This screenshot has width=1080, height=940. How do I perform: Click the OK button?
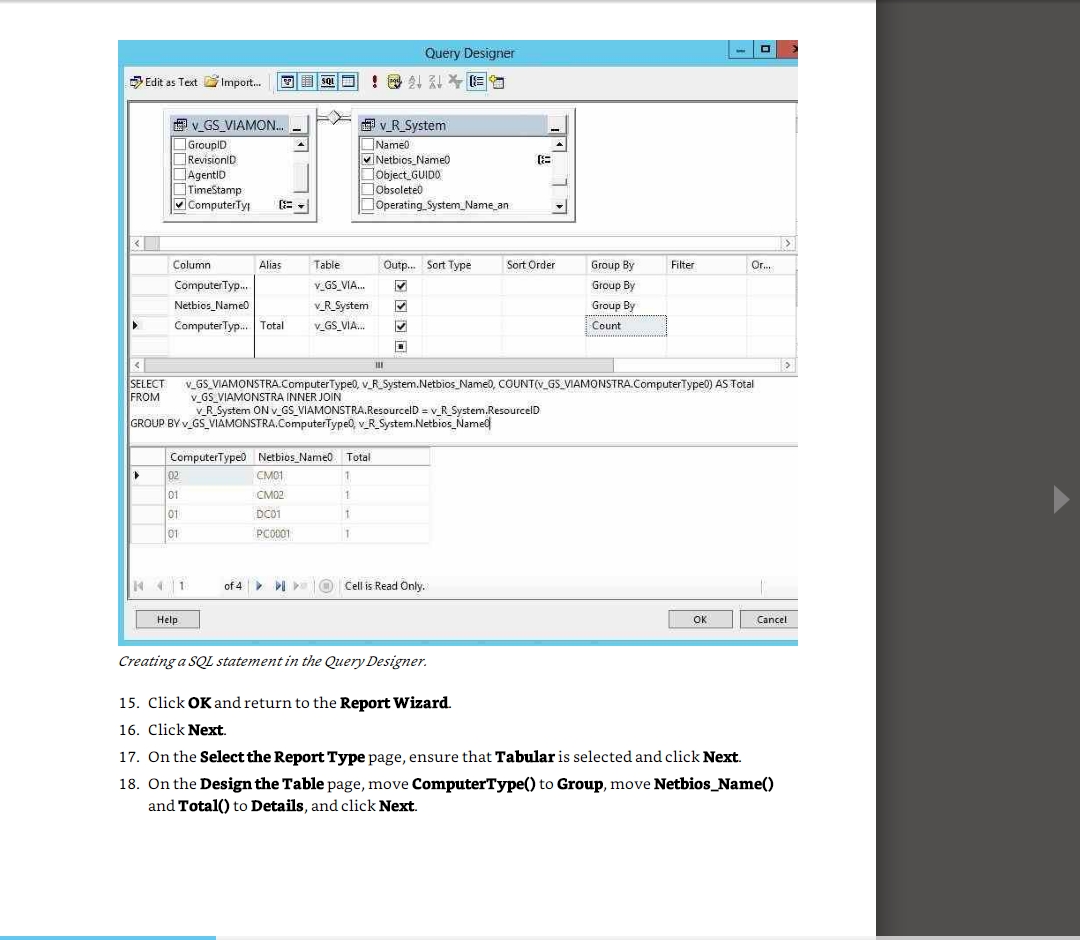click(700, 620)
